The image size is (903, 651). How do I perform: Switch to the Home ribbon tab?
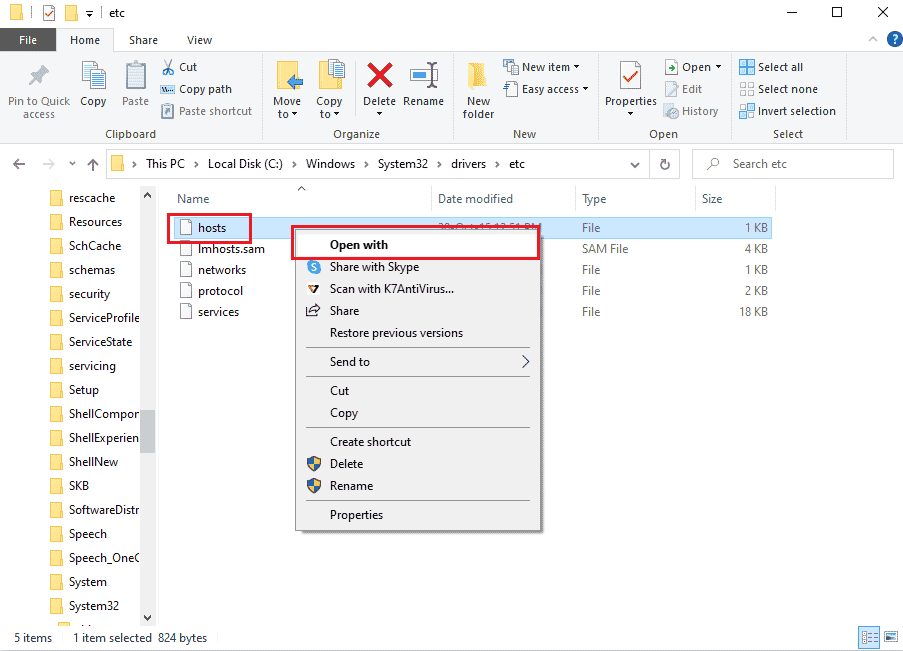[85, 40]
